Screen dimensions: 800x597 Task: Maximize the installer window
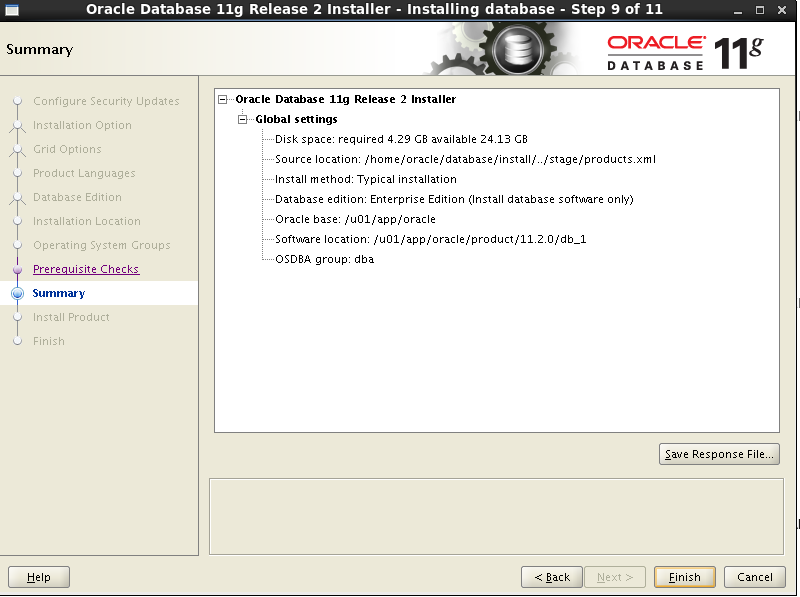pos(760,10)
